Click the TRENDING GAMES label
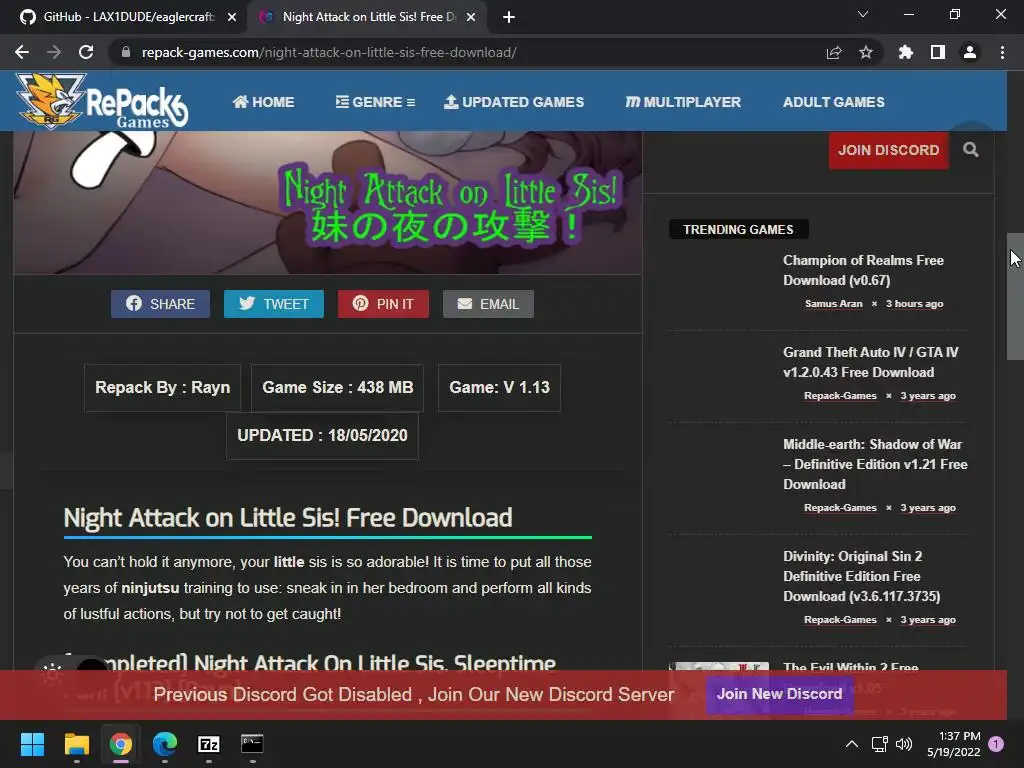1024x768 pixels. coord(739,229)
